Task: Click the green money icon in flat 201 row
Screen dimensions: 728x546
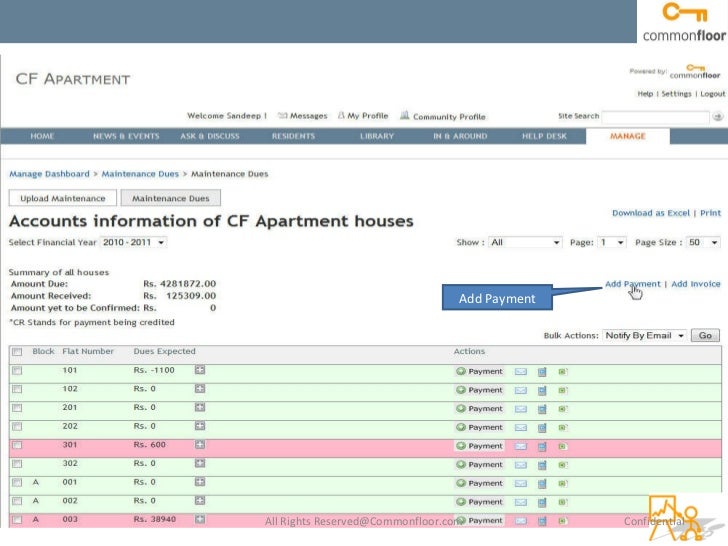Action: (562, 409)
